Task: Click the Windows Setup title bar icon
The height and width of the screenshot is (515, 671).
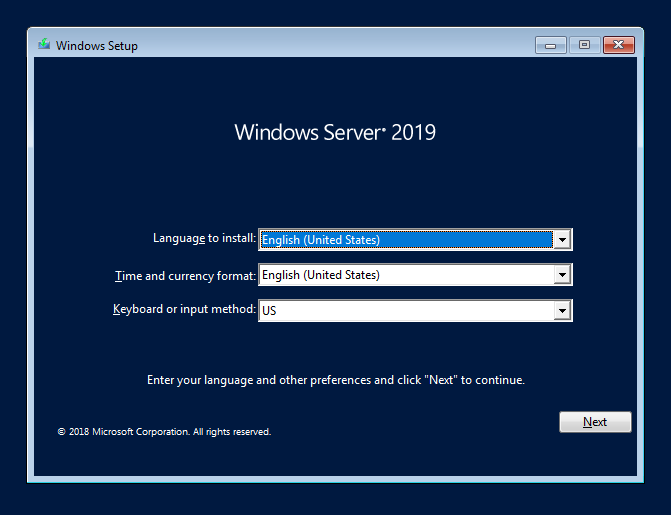Action: [44, 45]
